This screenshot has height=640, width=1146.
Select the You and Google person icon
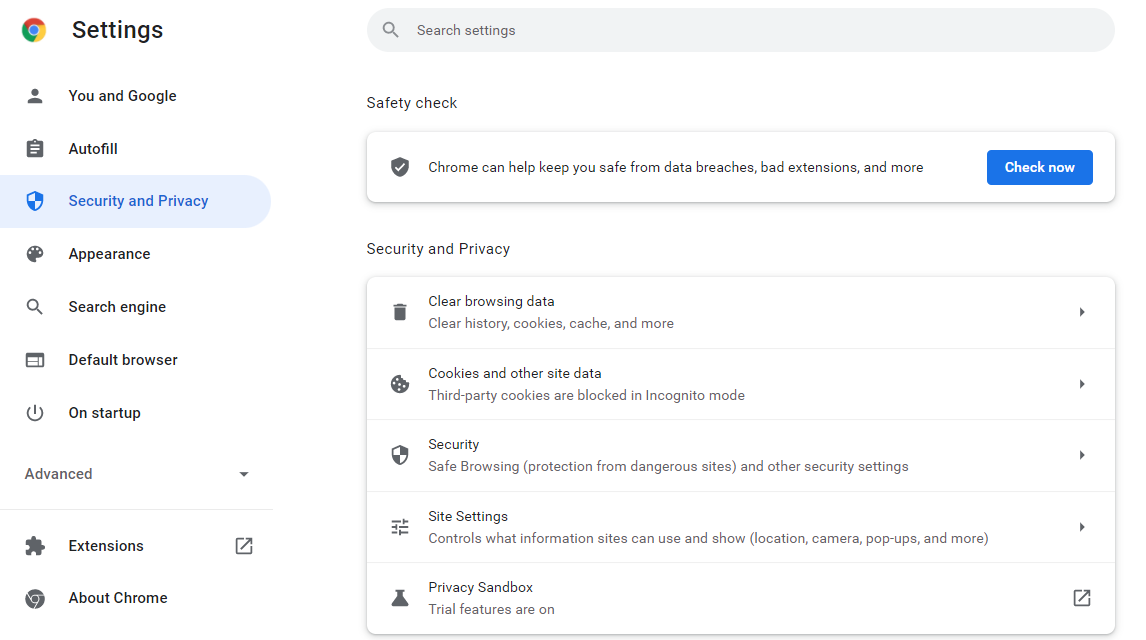click(x=35, y=95)
